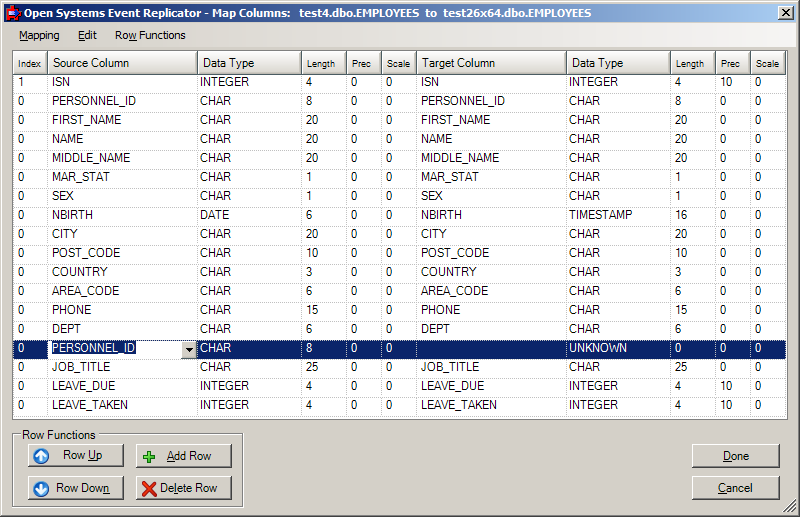
Task: Click the Index column header
Action: click(x=30, y=63)
